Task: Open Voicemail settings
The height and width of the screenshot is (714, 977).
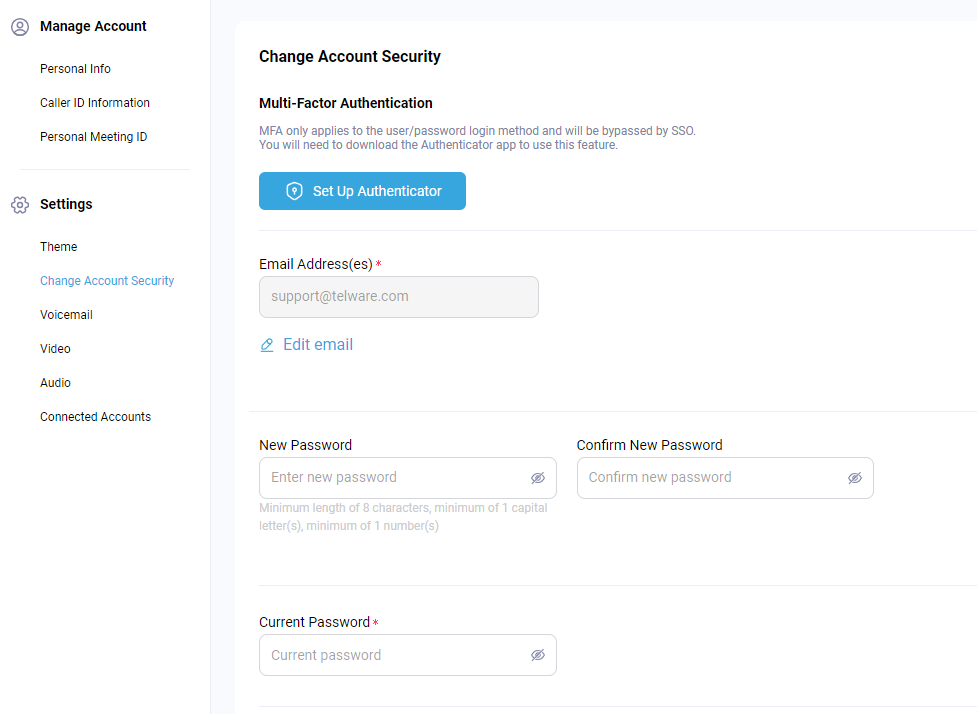Action: 66,315
